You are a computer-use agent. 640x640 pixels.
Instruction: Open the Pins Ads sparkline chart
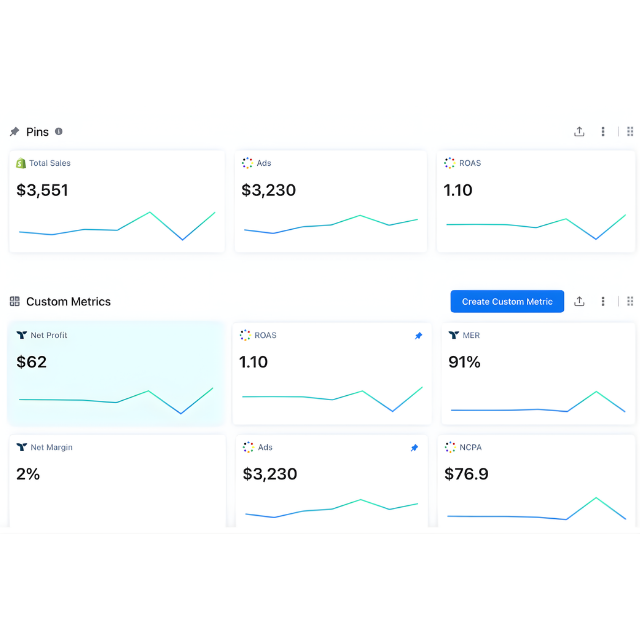point(331,224)
